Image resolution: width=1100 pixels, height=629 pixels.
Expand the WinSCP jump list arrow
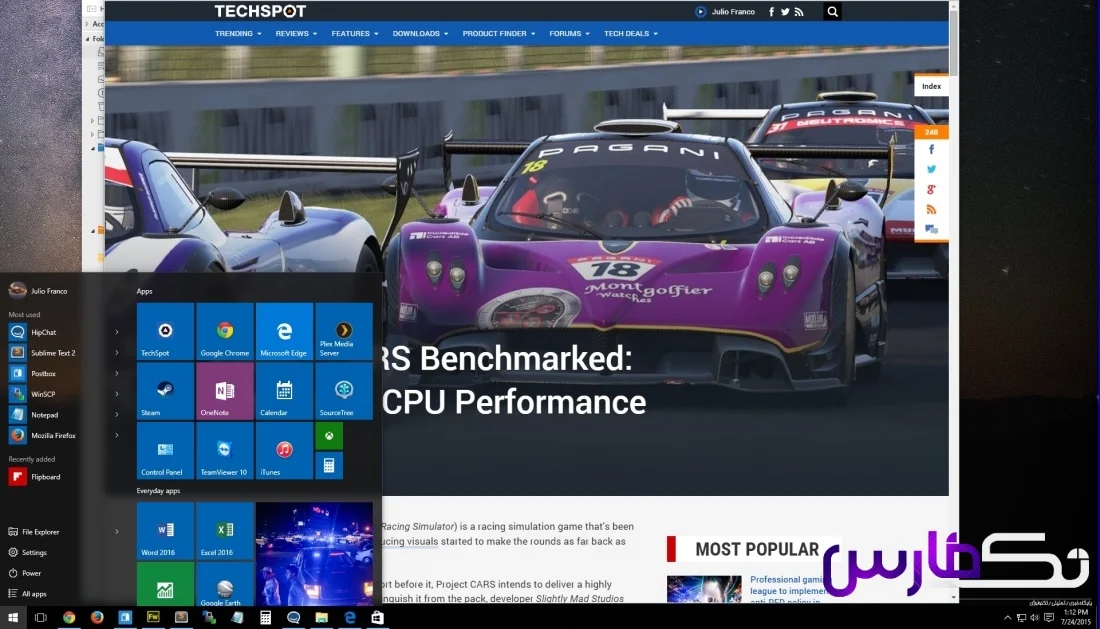click(x=116, y=394)
